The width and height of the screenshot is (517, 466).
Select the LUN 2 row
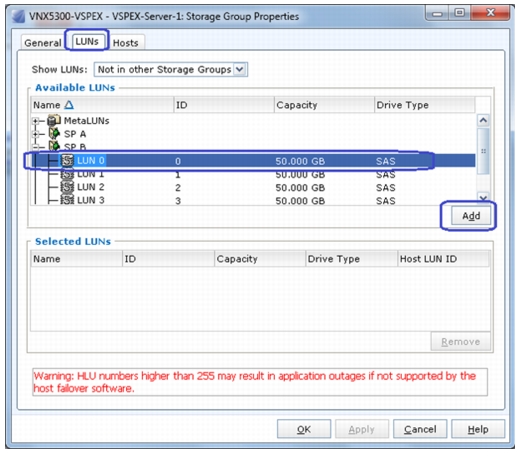point(253,187)
